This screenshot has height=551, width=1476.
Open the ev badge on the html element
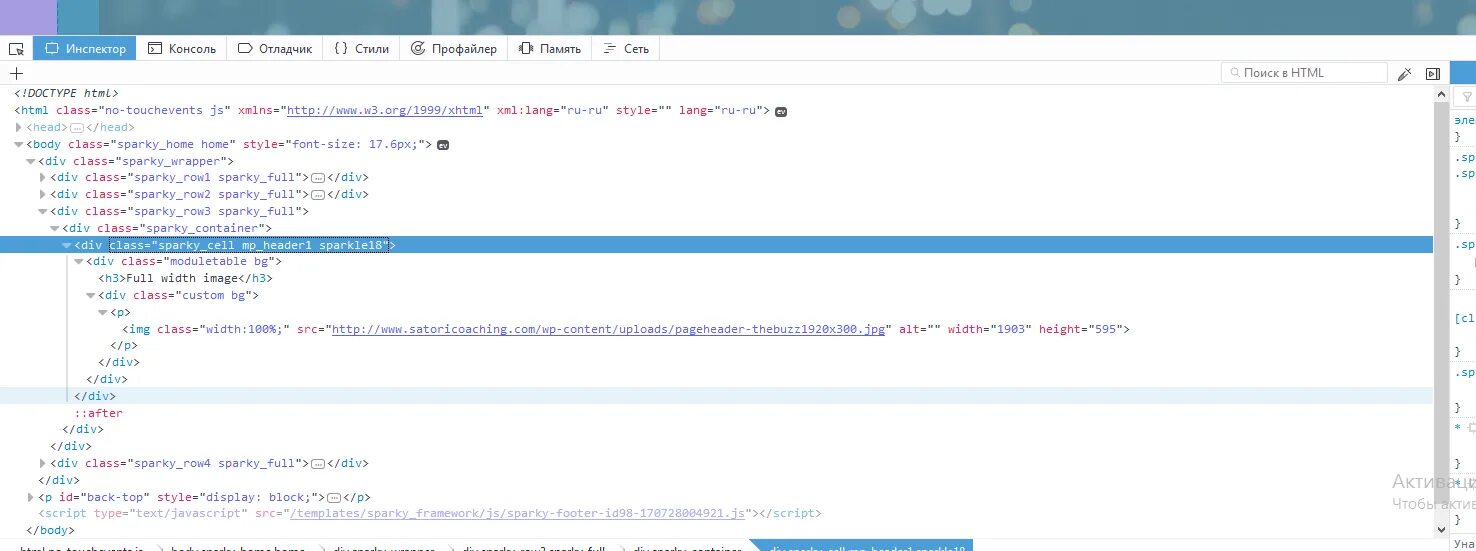[x=781, y=111]
